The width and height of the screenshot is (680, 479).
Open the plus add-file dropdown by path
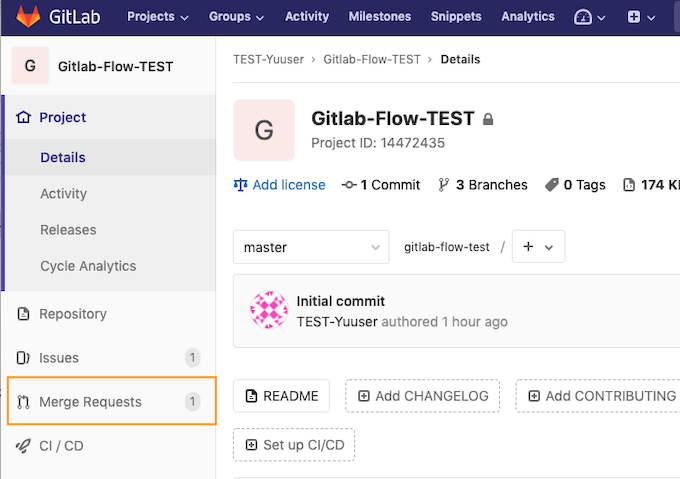coord(538,247)
